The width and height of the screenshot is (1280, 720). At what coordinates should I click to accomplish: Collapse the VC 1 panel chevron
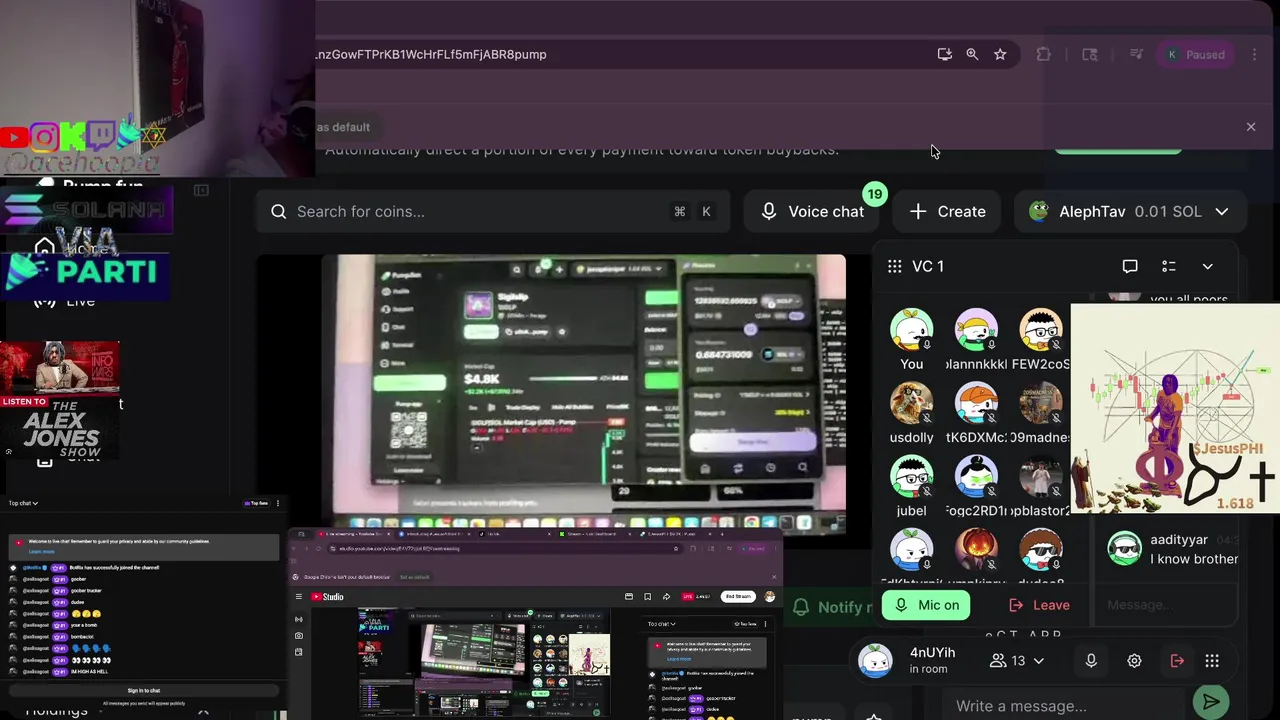(1207, 267)
